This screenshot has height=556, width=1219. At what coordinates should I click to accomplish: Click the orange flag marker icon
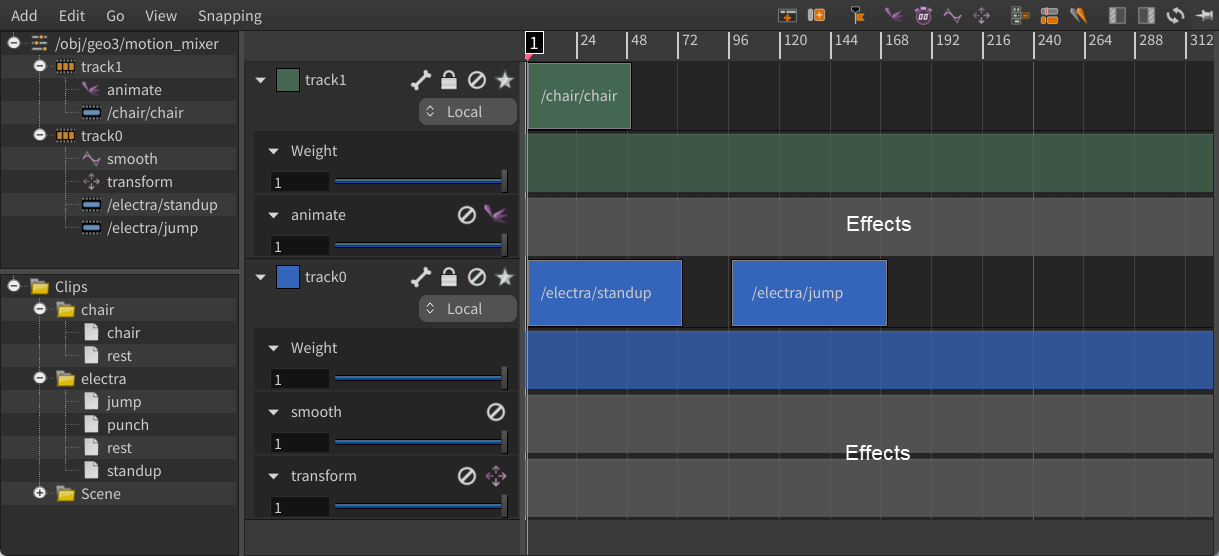[858, 15]
